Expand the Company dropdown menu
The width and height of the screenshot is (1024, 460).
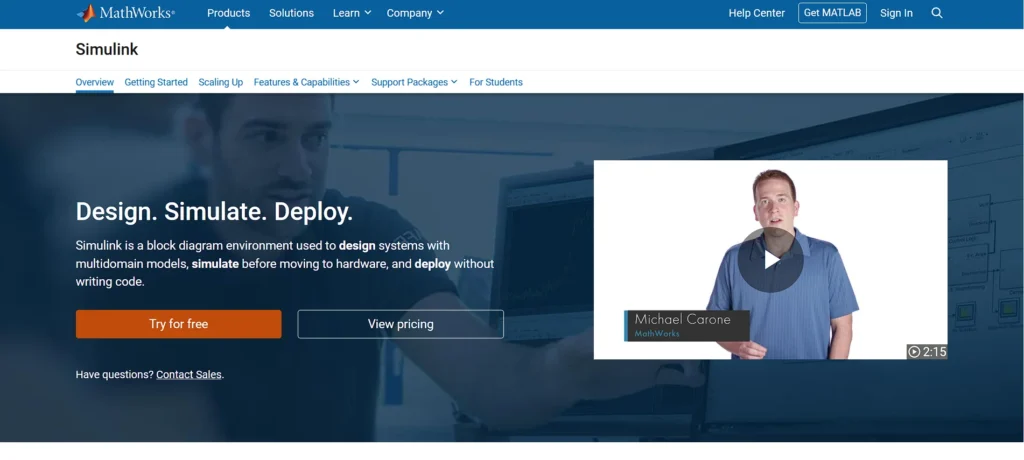(415, 13)
